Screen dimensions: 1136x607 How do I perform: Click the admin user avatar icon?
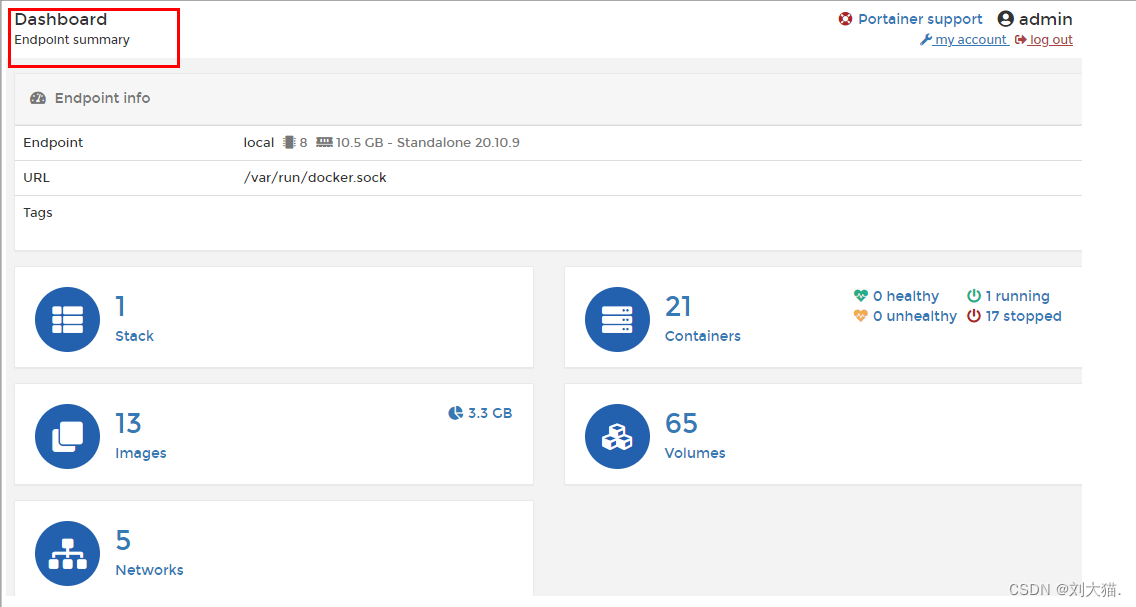click(x=1006, y=19)
